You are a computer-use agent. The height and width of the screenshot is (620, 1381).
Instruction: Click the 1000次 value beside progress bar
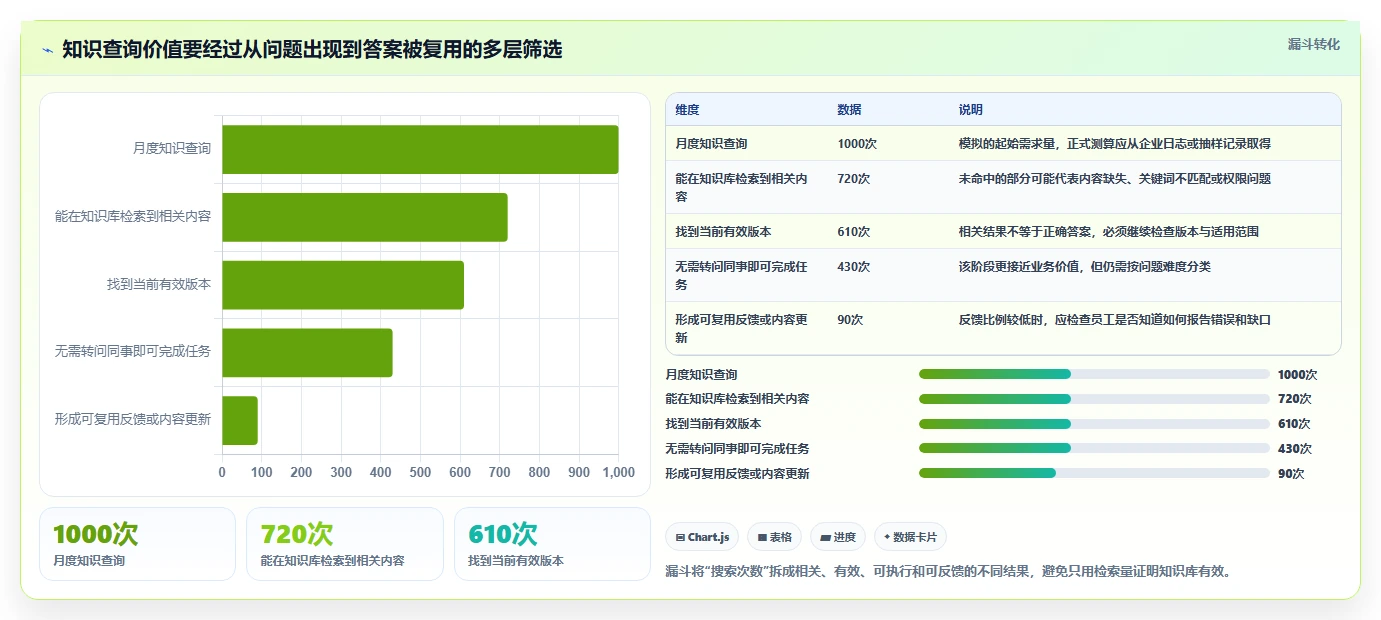click(1297, 374)
